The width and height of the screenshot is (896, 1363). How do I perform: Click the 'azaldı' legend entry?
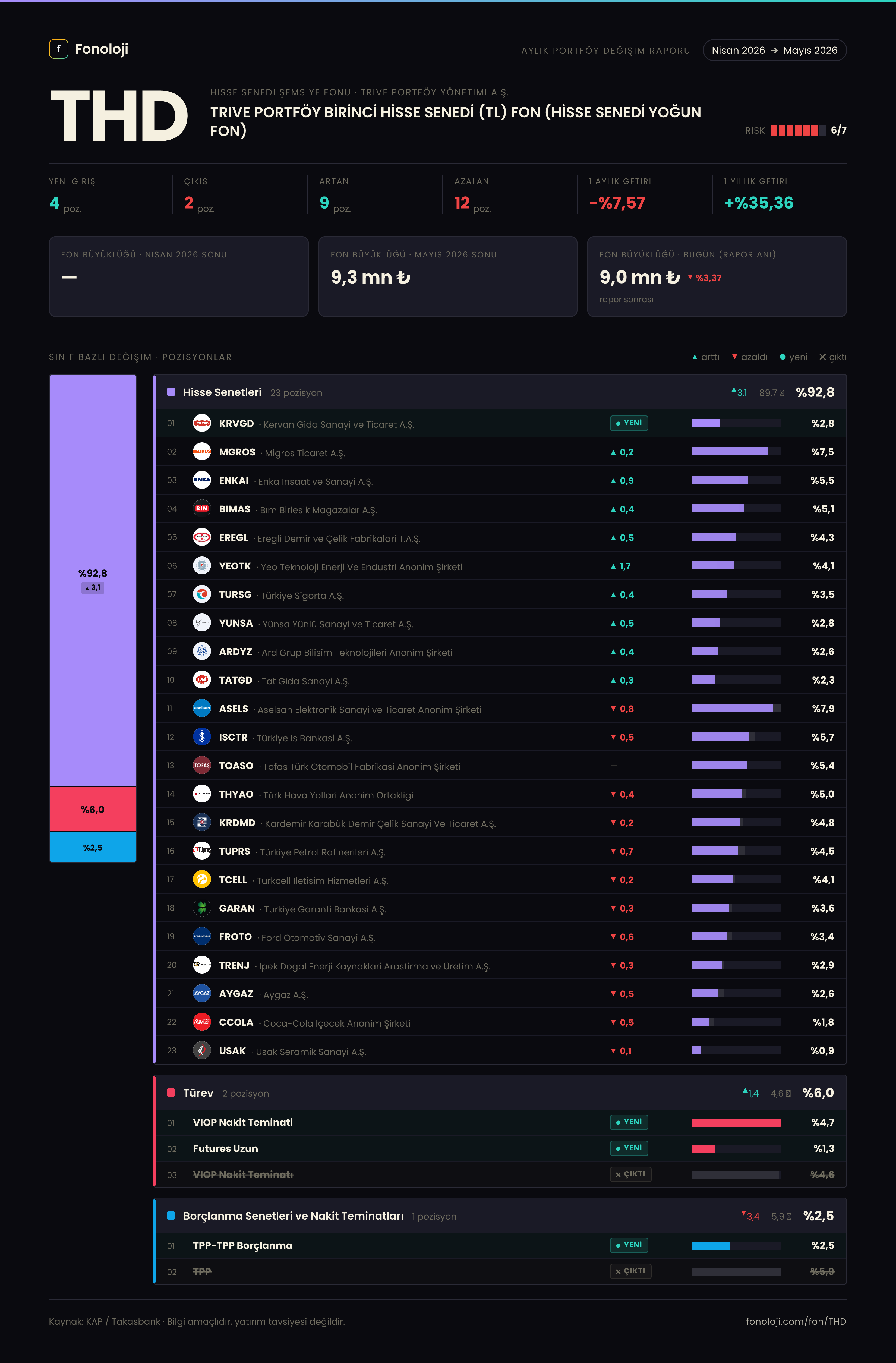pos(750,357)
